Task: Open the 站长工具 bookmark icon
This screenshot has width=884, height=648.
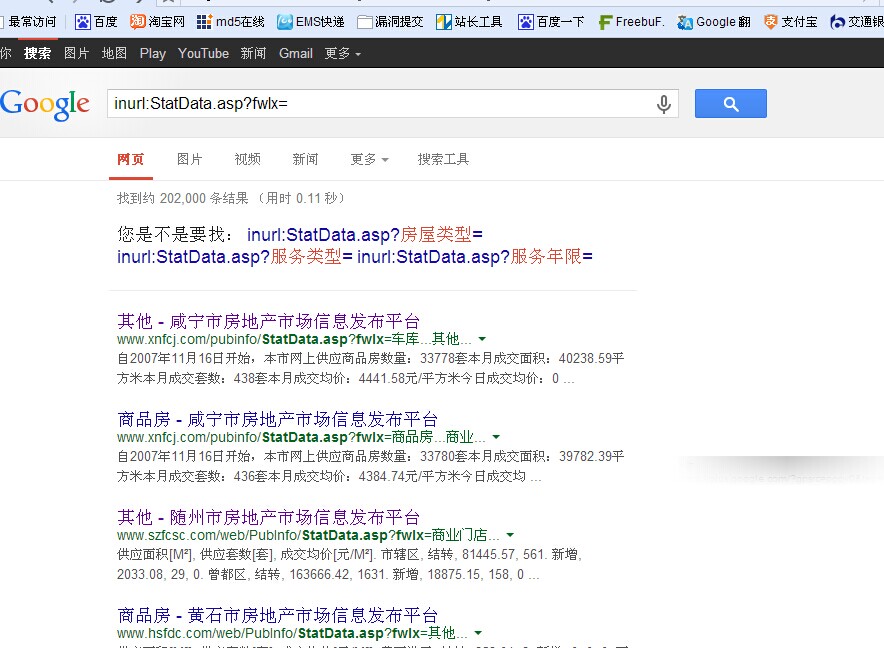Action: click(444, 22)
